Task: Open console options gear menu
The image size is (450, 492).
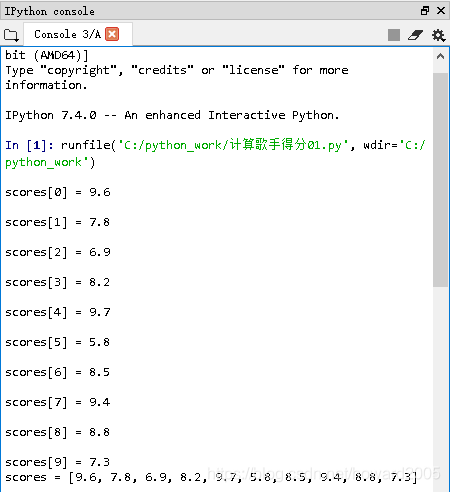Action: (438, 35)
